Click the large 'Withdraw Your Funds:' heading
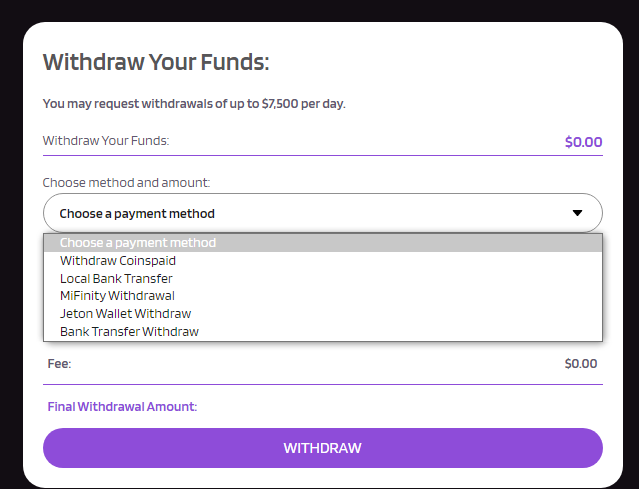639x489 pixels. (156, 62)
